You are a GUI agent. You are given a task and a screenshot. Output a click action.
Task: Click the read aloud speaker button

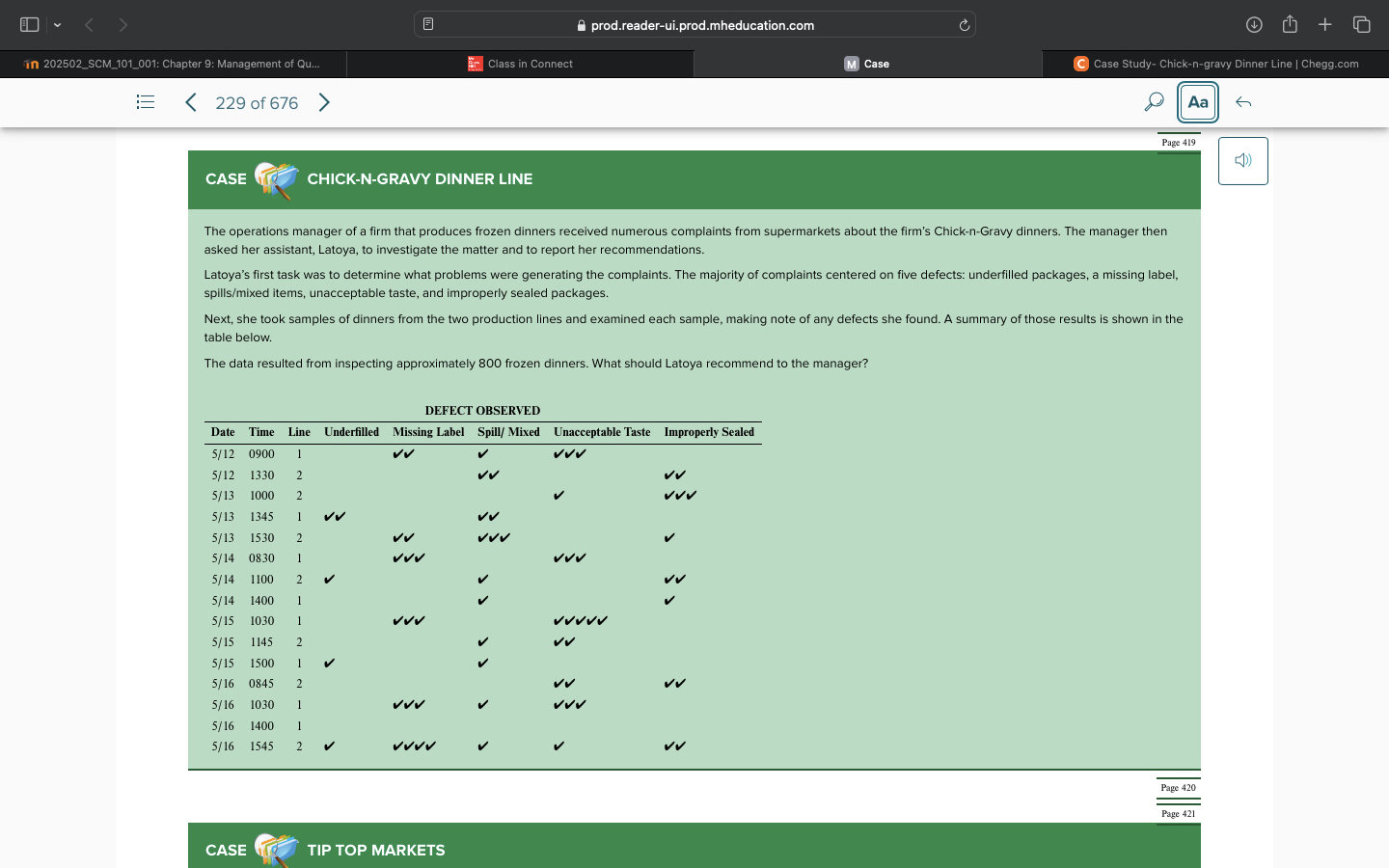tap(1243, 160)
